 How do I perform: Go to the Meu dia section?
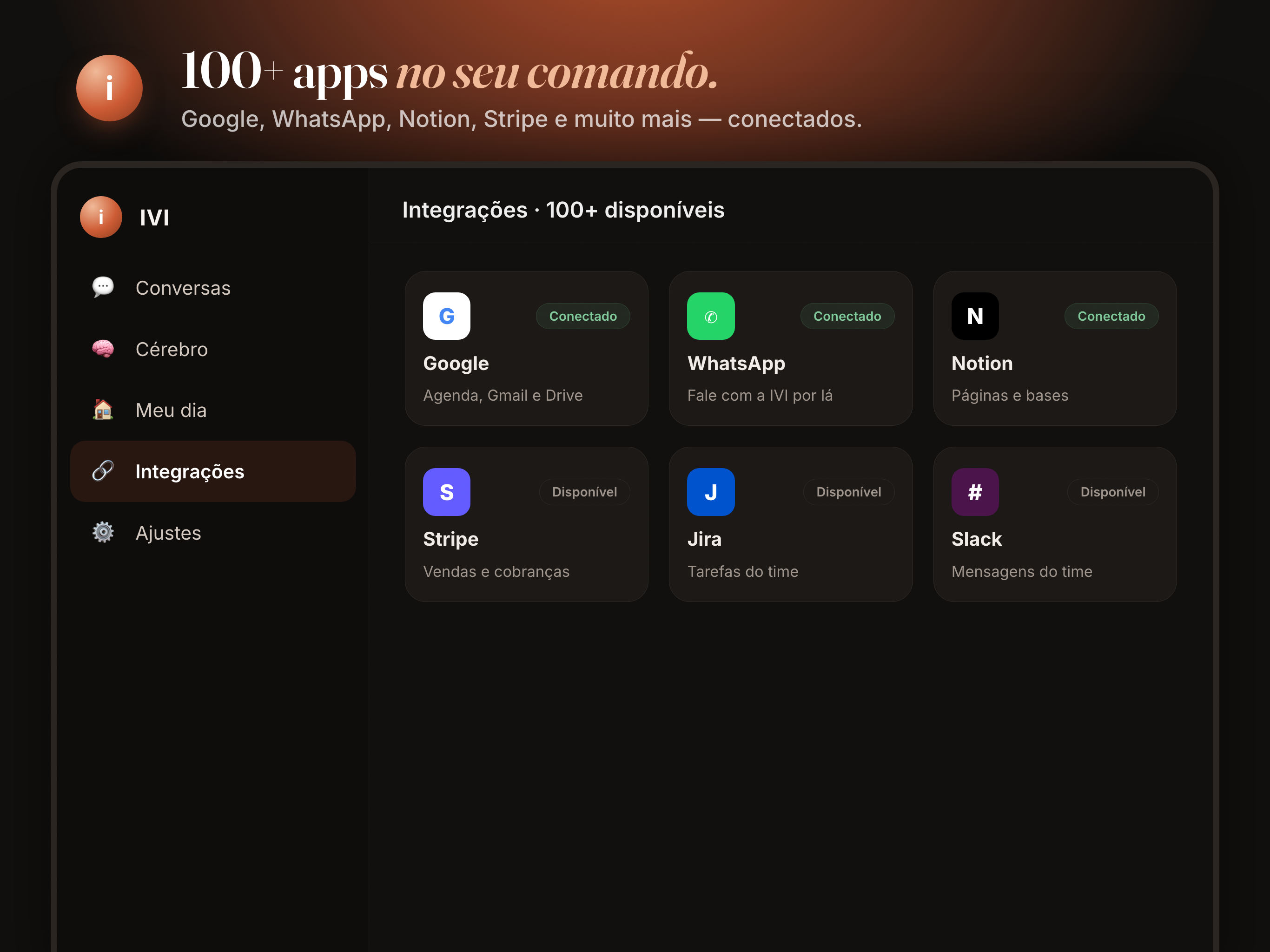point(213,410)
